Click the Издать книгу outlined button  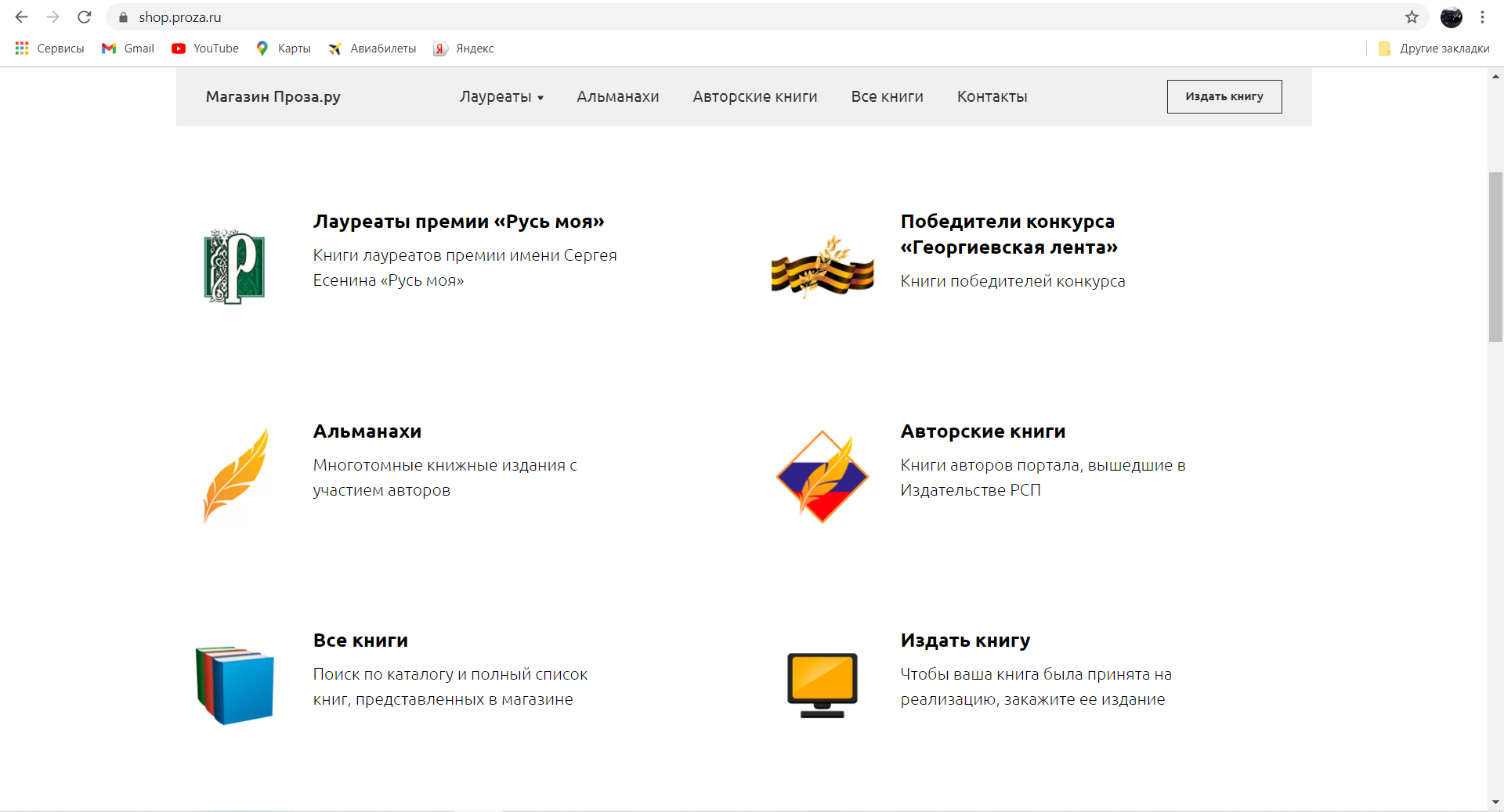click(1224, 96)
